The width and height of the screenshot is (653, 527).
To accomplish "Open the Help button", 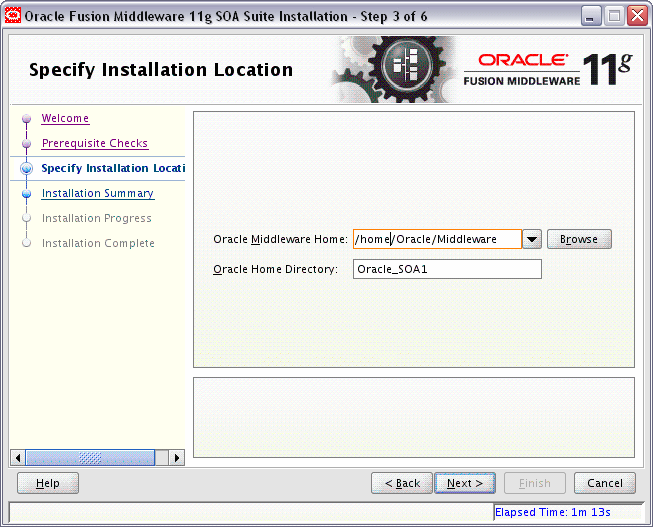I will coord(48,483).
